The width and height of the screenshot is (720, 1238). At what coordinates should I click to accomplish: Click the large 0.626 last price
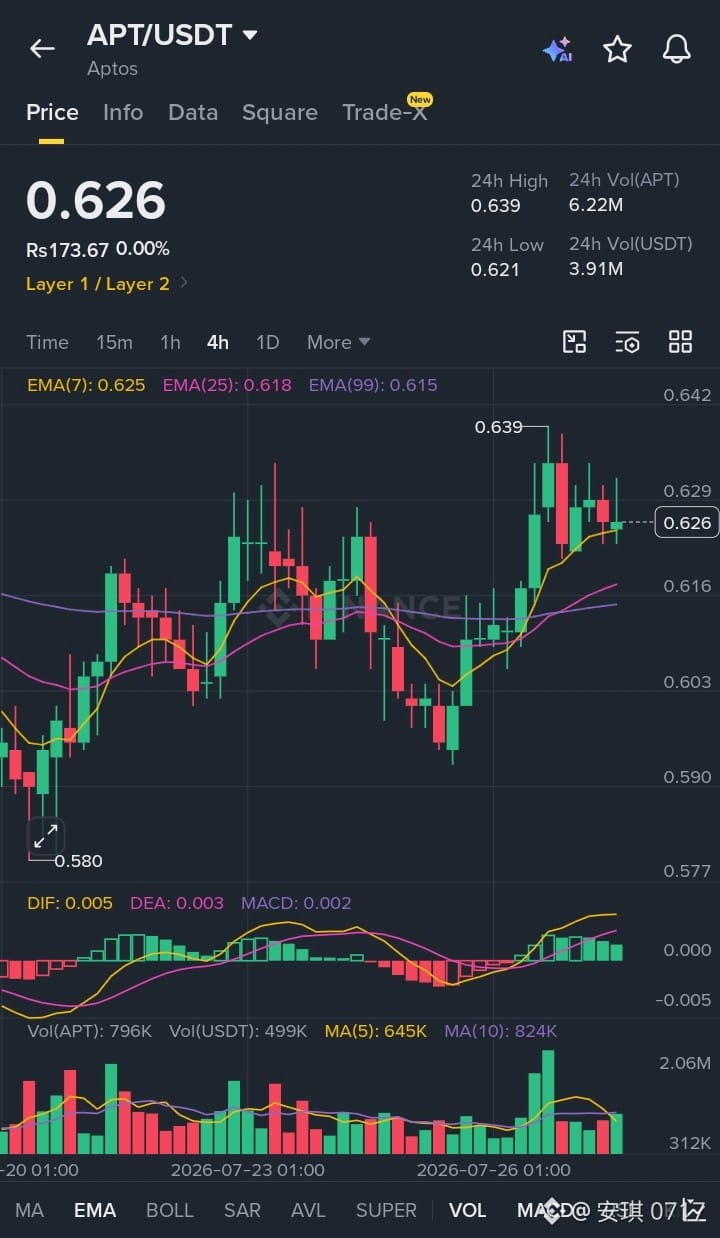(x=96, y=200)
